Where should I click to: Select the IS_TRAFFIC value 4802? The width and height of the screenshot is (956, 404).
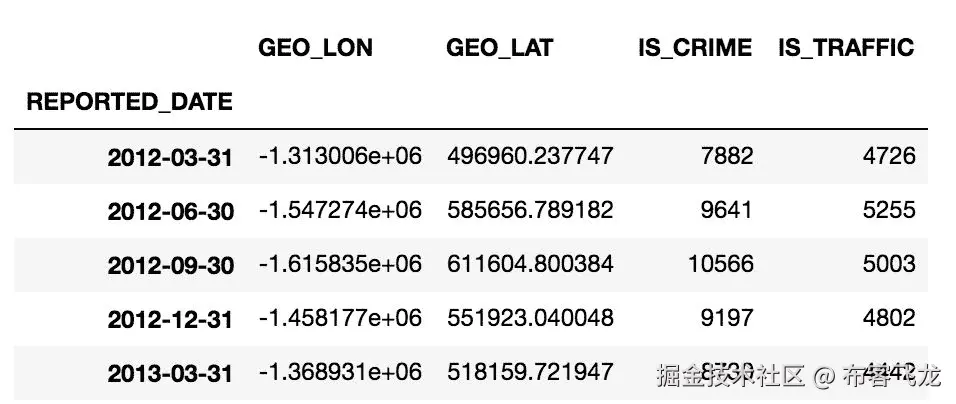pyautogui.click(x=889, y=317)
